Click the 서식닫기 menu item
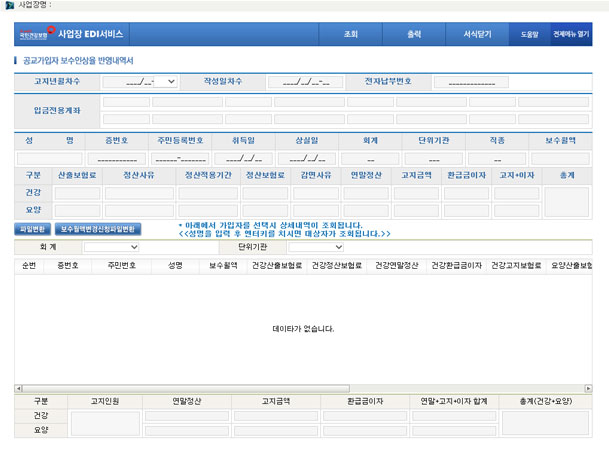The height and width of the screenshot is (460, 609). (x=477, y=34)
